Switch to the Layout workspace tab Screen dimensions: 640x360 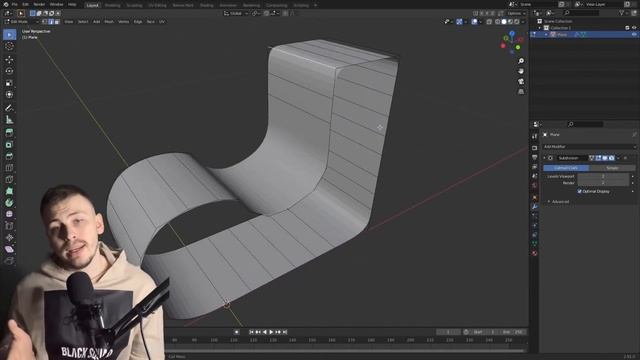pos(93,5)
